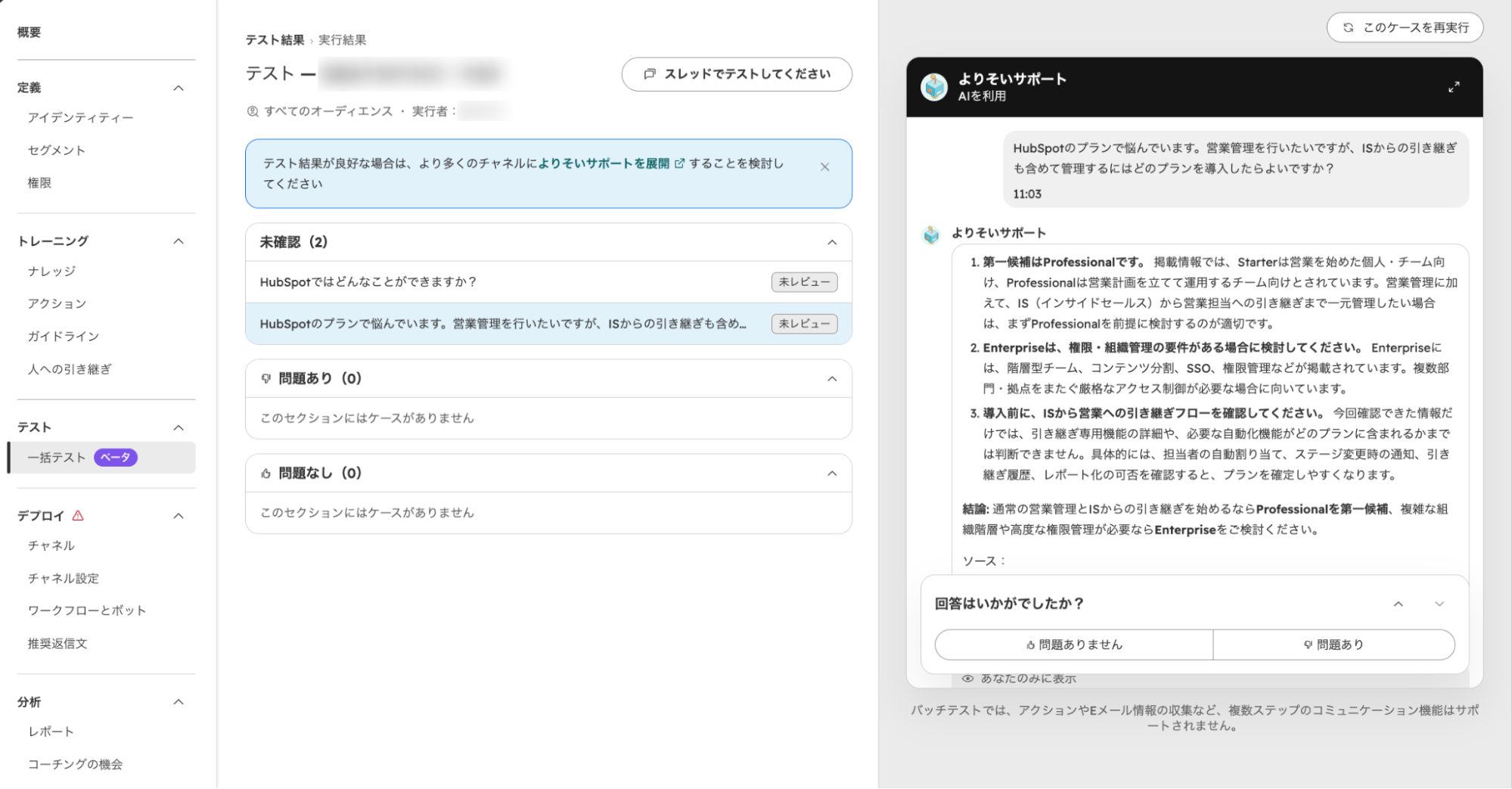Mark the answer as 問題あり
Viewport: 1512px width, 789px height.
pos(1333,645)
